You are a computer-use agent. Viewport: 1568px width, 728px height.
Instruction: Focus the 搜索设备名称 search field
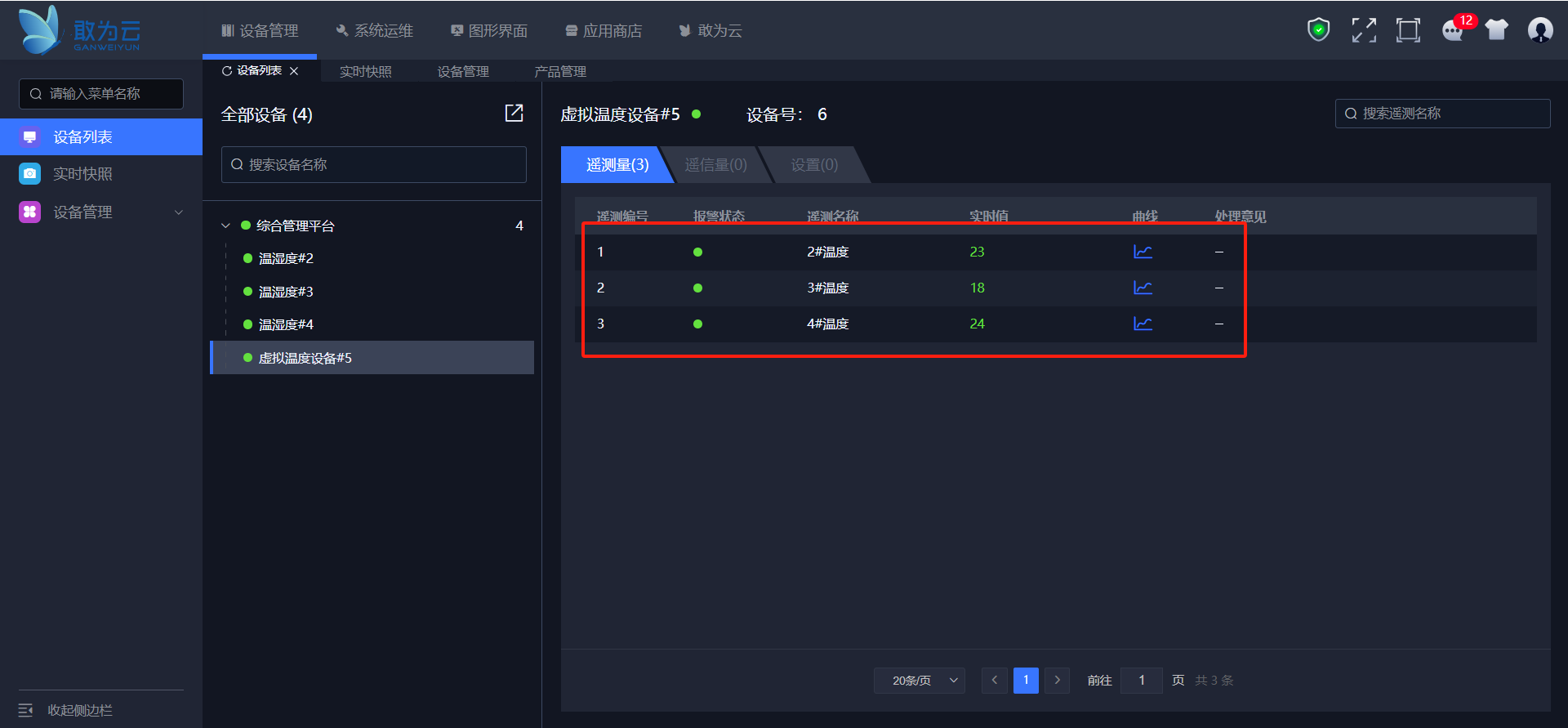(374, 164)
